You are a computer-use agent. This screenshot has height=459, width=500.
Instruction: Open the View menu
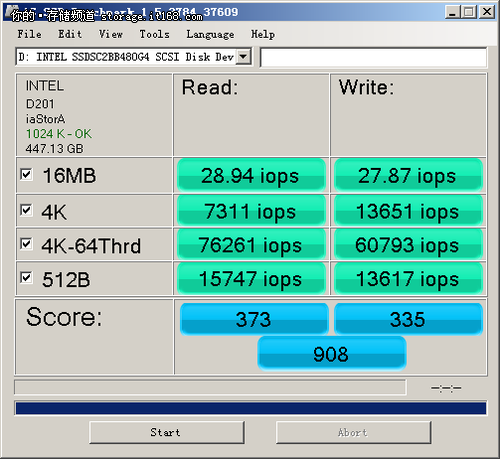[x=111, y=34]
